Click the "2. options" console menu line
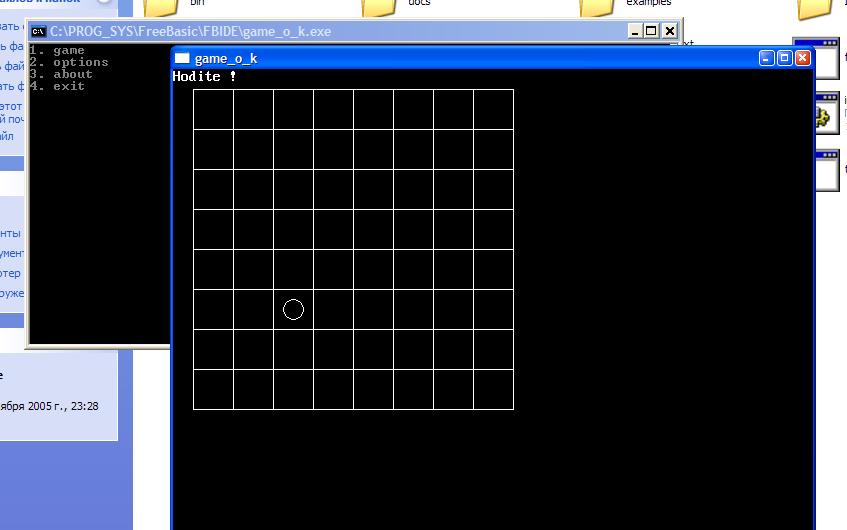 click(69, 62)
